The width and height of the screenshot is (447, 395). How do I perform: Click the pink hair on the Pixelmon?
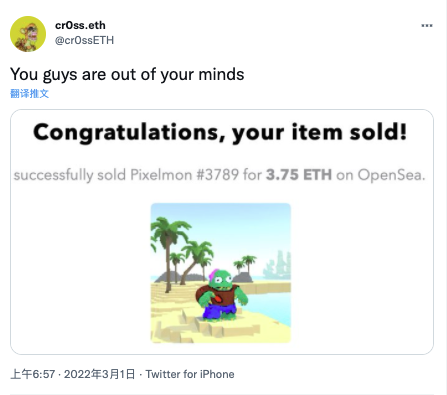[x=213, y=274]
